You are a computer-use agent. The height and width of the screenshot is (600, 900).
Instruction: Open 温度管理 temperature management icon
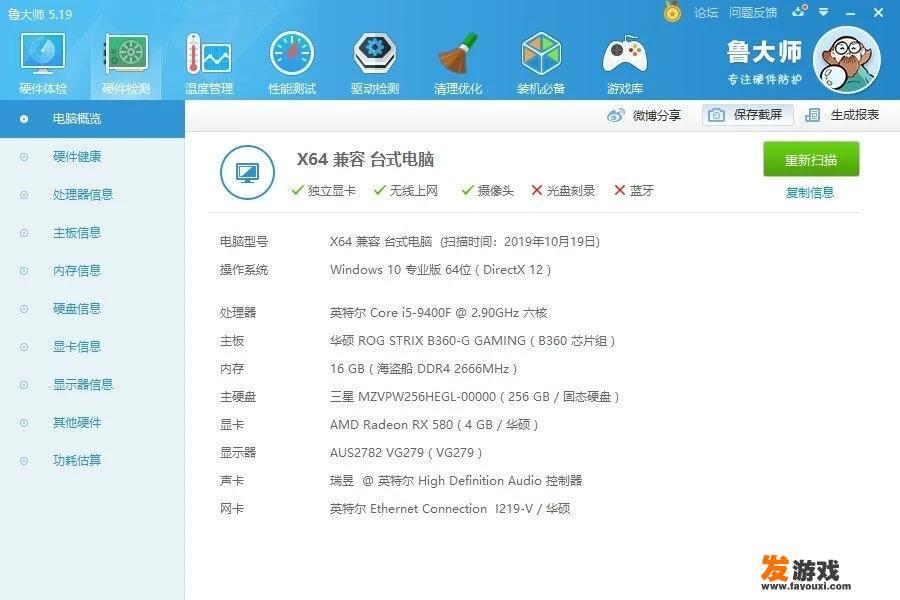coord(208,54)
